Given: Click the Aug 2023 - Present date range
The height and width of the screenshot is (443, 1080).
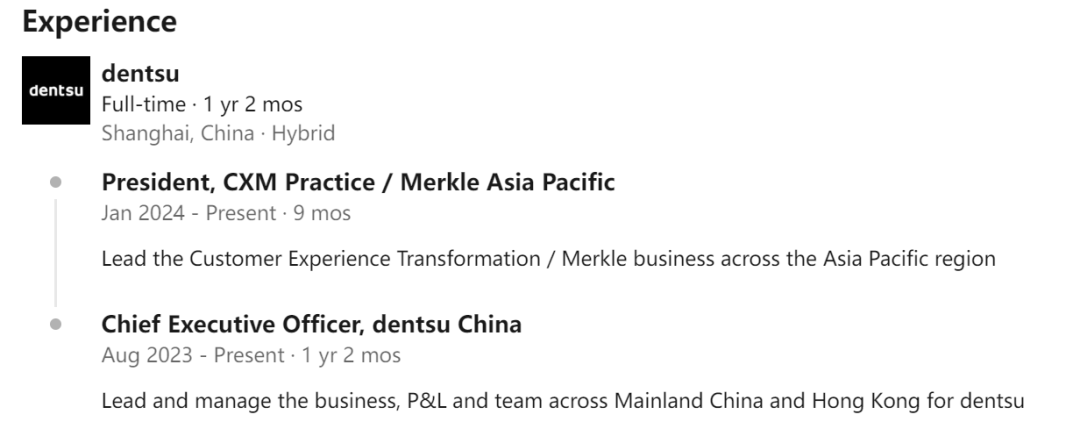Looking at the screenshot, I should pos(193,355).
